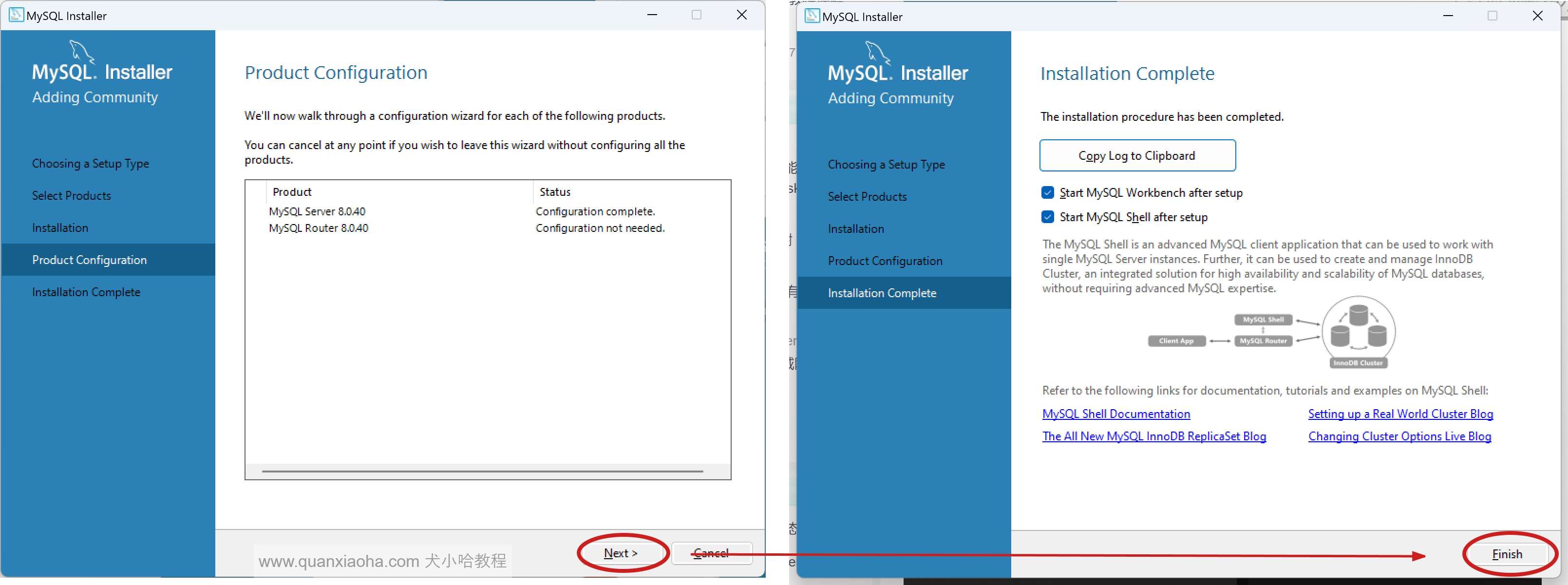Click MySQL Installer title icon in left window
Image resolution: width=1568 pixels, height=585 pixels.
[16, 15]
